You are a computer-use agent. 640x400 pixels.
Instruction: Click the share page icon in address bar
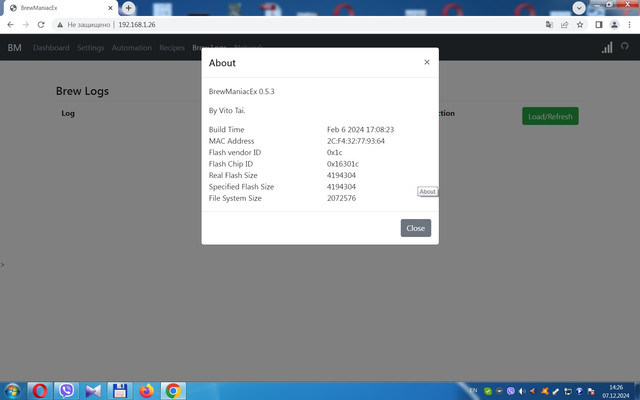tap(564, 25)
